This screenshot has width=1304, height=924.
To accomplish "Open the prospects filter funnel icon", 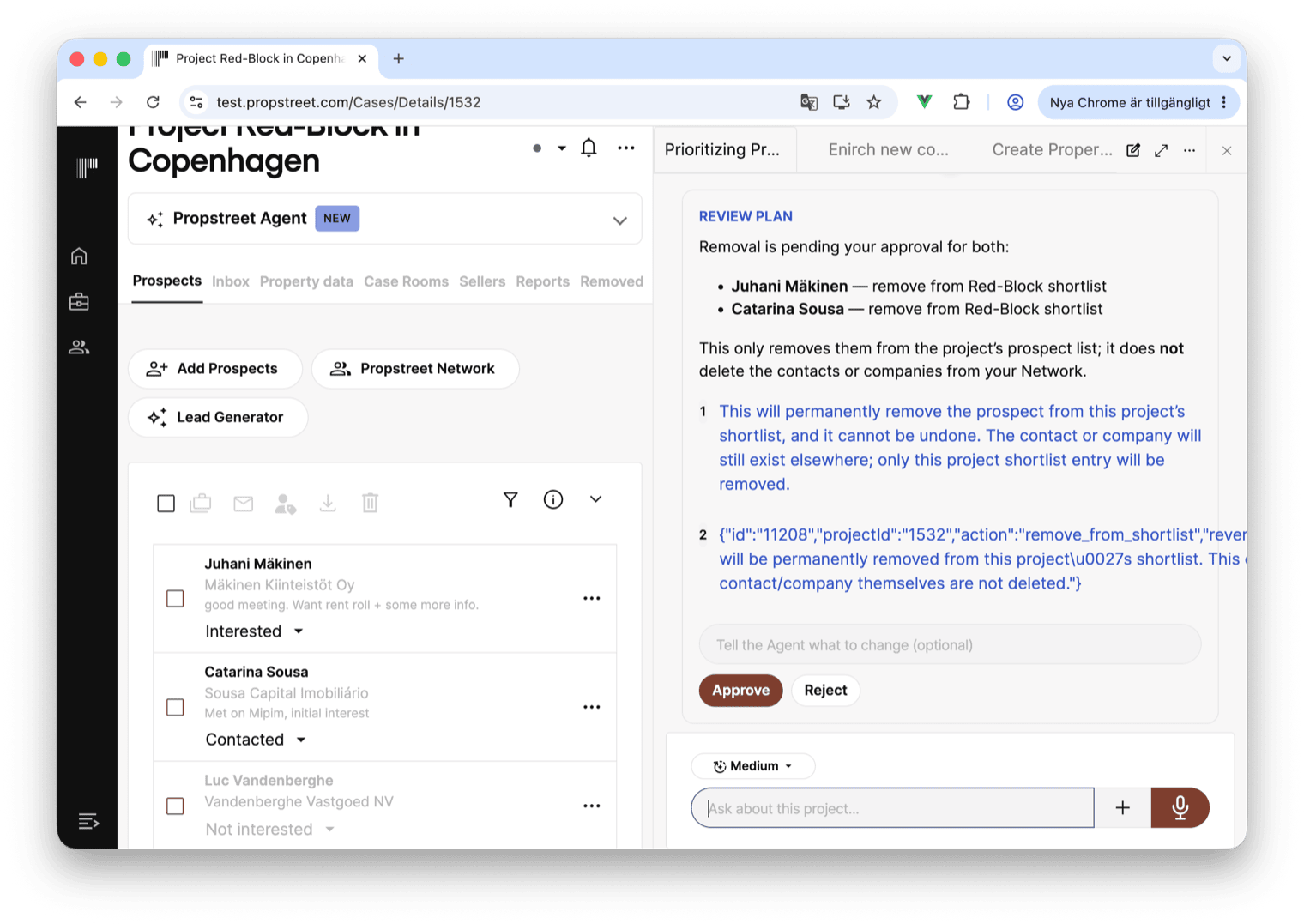I will coord(510,499).
